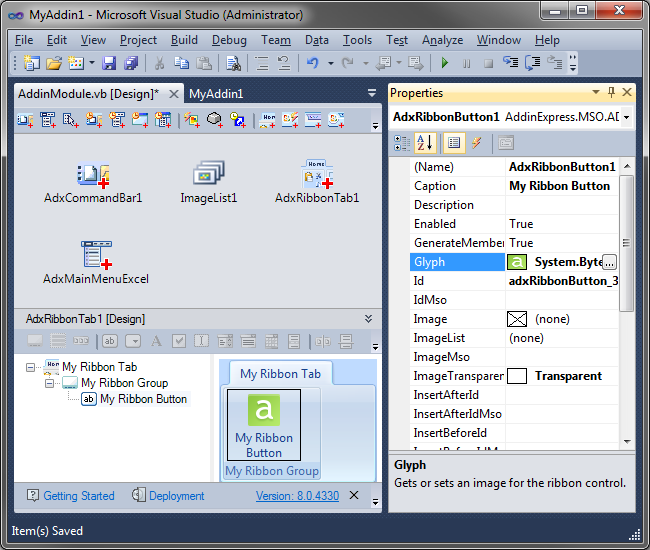Screen dimensions: 650x550
Task: Select My Ribbon Button preview in designer
Action: click(264, 425)
